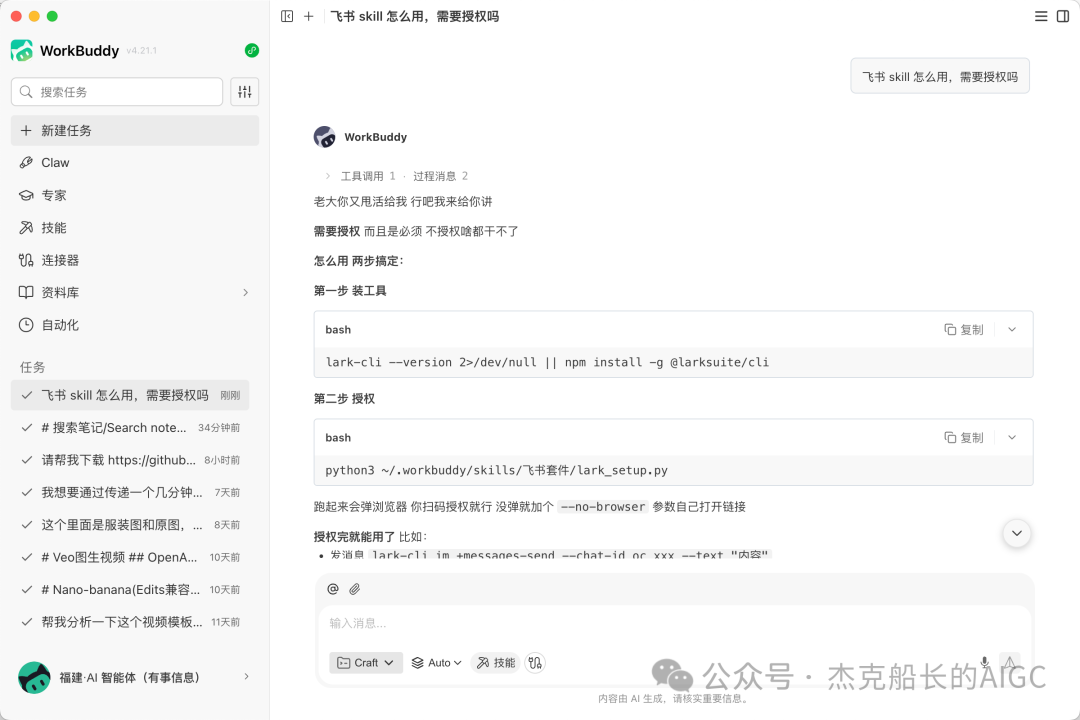Select task 这个里面是服装图和原图
Screen dimensions: 1080x720
[130, 524]
